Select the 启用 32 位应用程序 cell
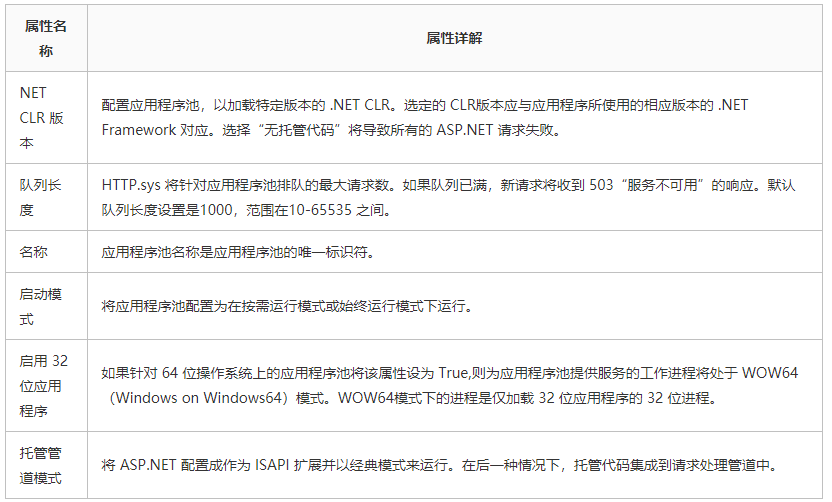This screenshot has height=502, width=832. pyautogui.click(x=46, y=386)
